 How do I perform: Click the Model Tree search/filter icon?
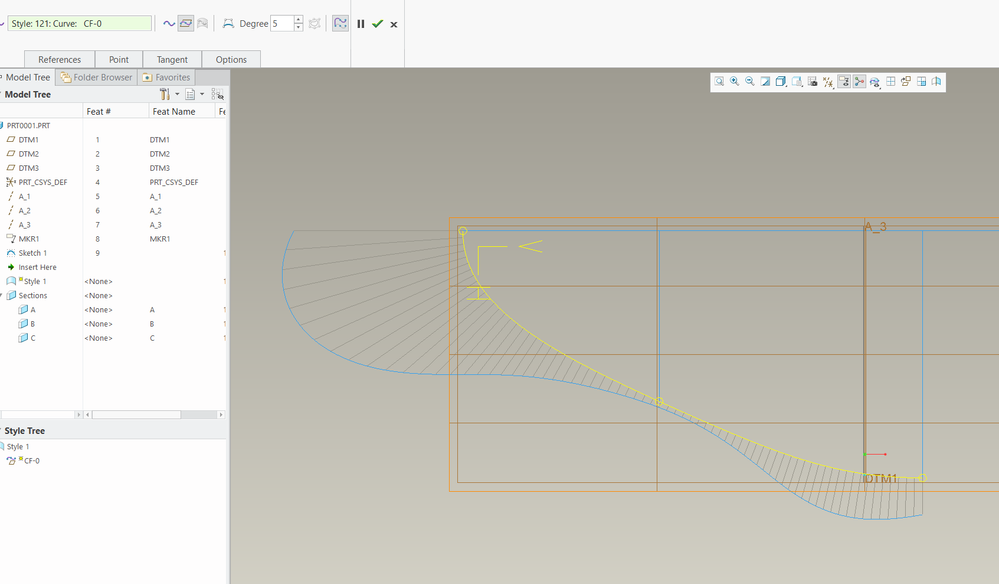click(x=217, y=94)
